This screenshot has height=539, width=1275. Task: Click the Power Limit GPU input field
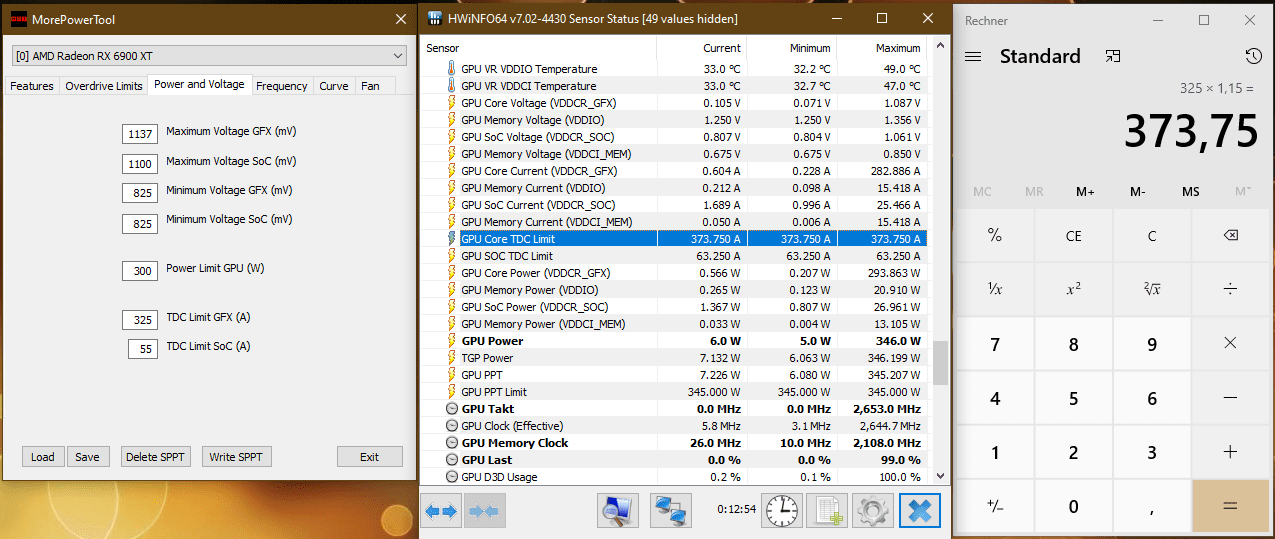click(x=141, y=271)
